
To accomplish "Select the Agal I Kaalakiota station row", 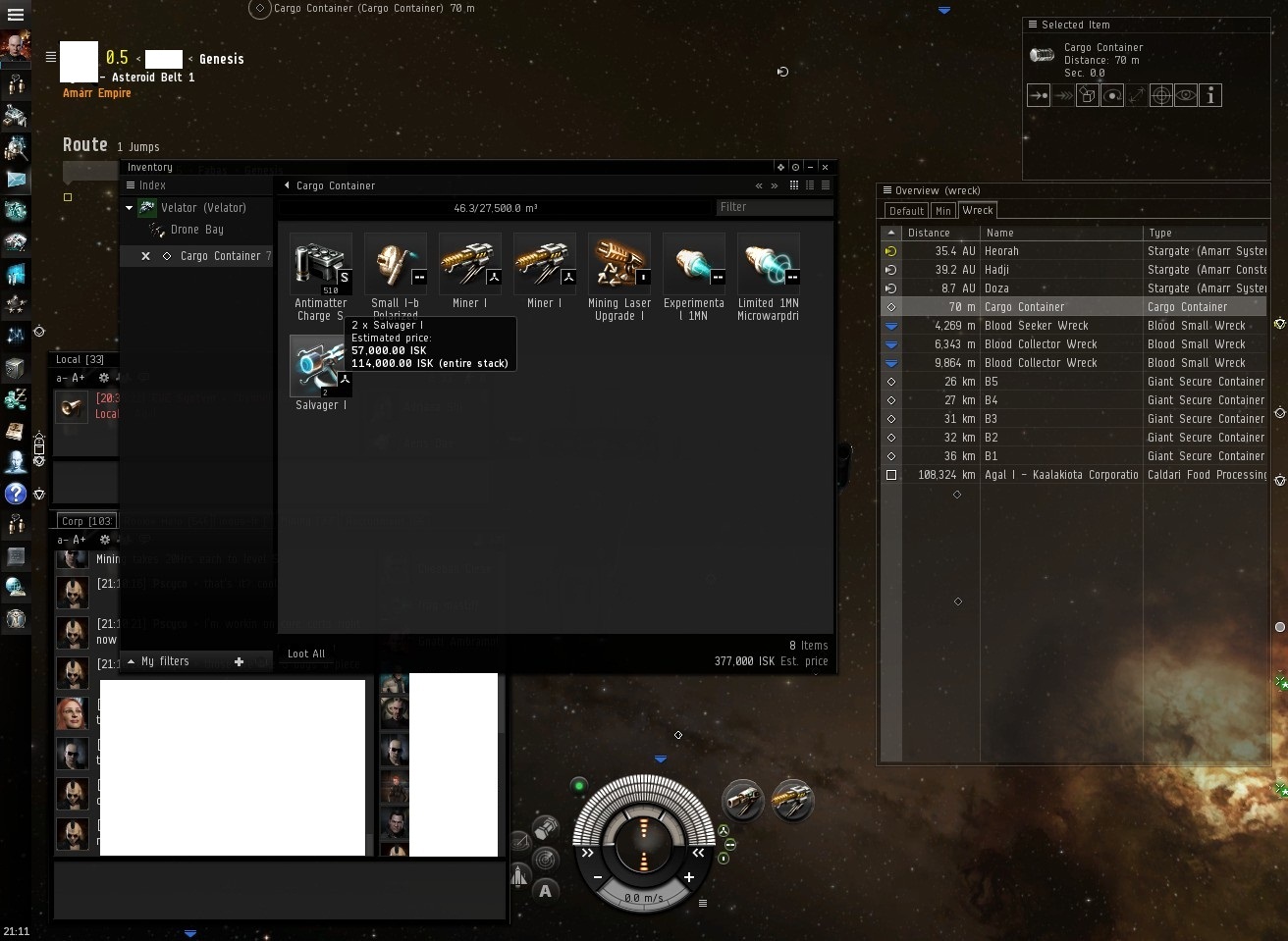I will pyautogui.click(x=1074, y=475).
